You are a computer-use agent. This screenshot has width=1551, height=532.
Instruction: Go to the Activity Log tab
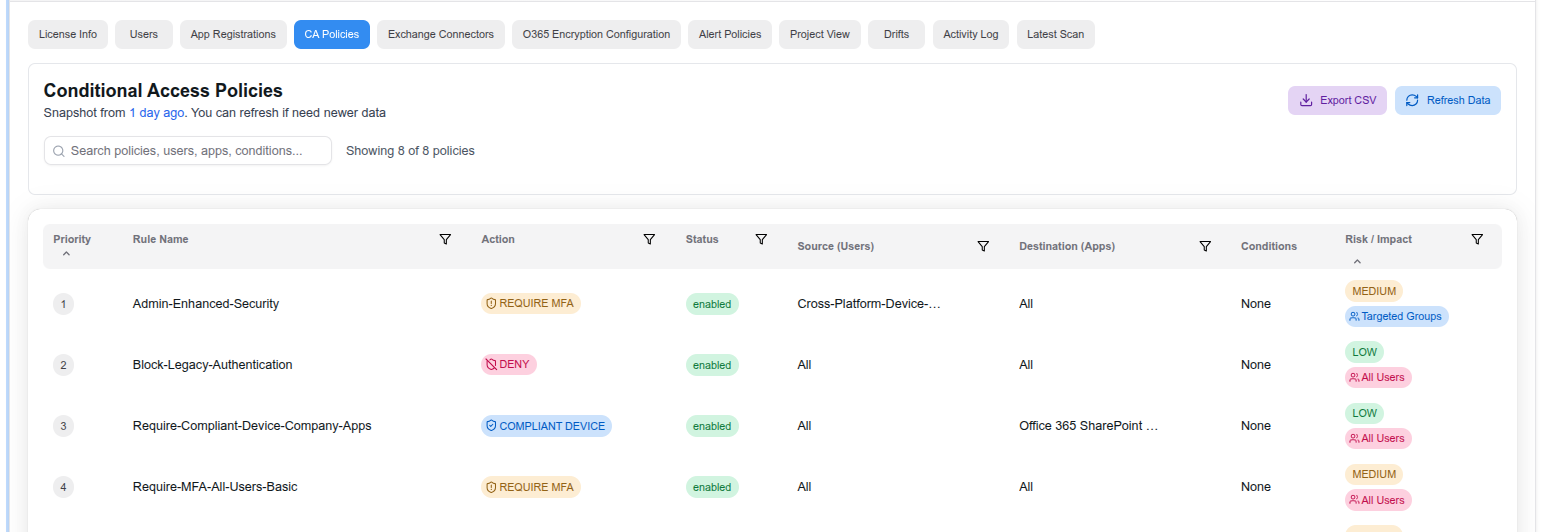(x=970, y=34)
